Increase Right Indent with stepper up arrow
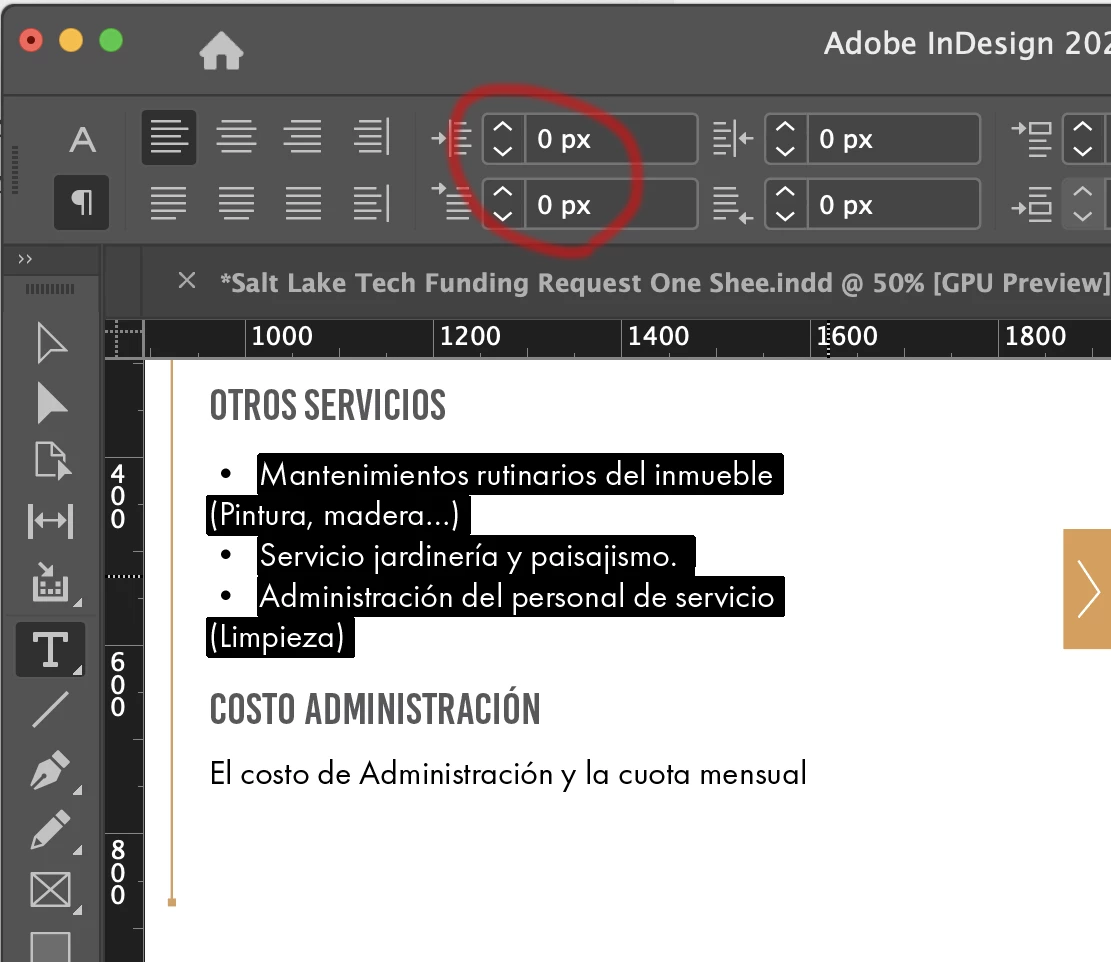The image size is (1111, 962). pyautogui.click(x=785, y=128)
